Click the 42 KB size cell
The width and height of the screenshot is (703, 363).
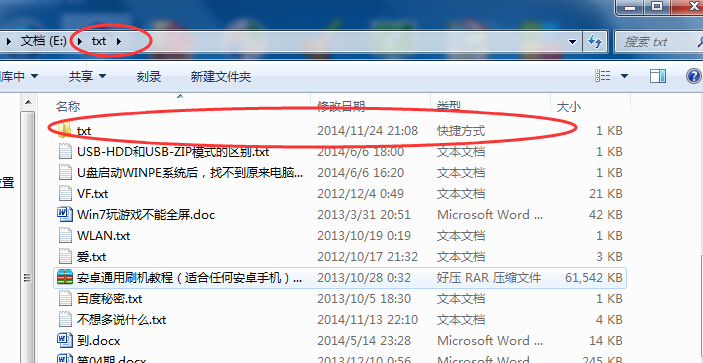click(606, 215)
